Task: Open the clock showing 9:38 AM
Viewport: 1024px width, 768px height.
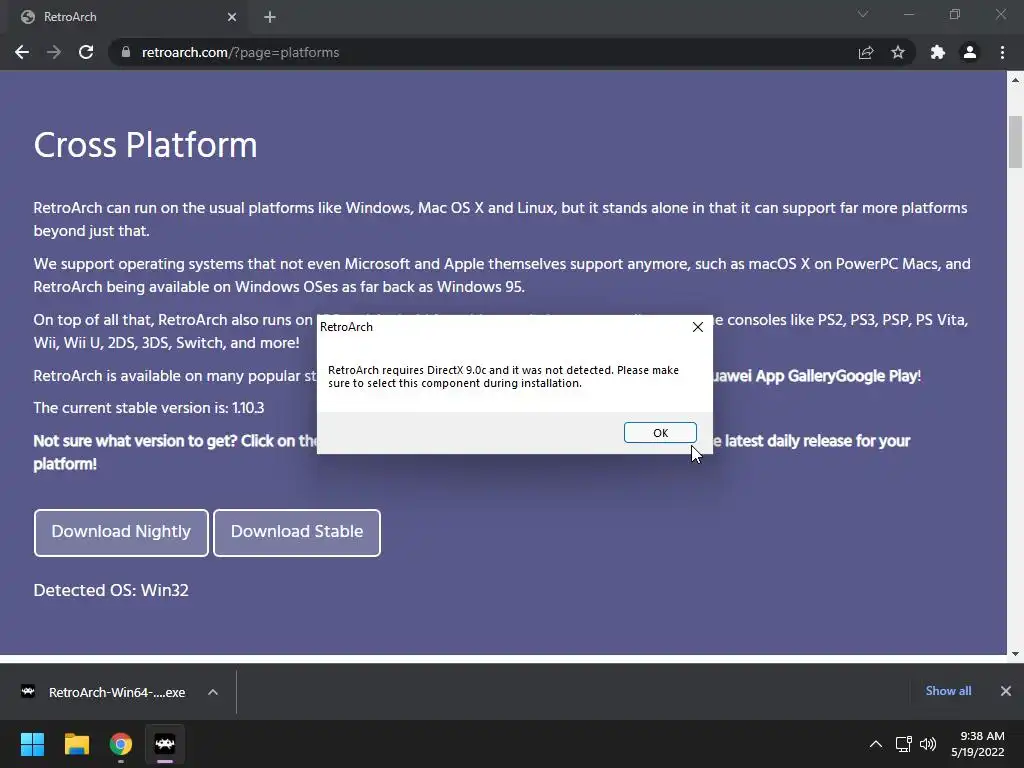Action: 978,744
